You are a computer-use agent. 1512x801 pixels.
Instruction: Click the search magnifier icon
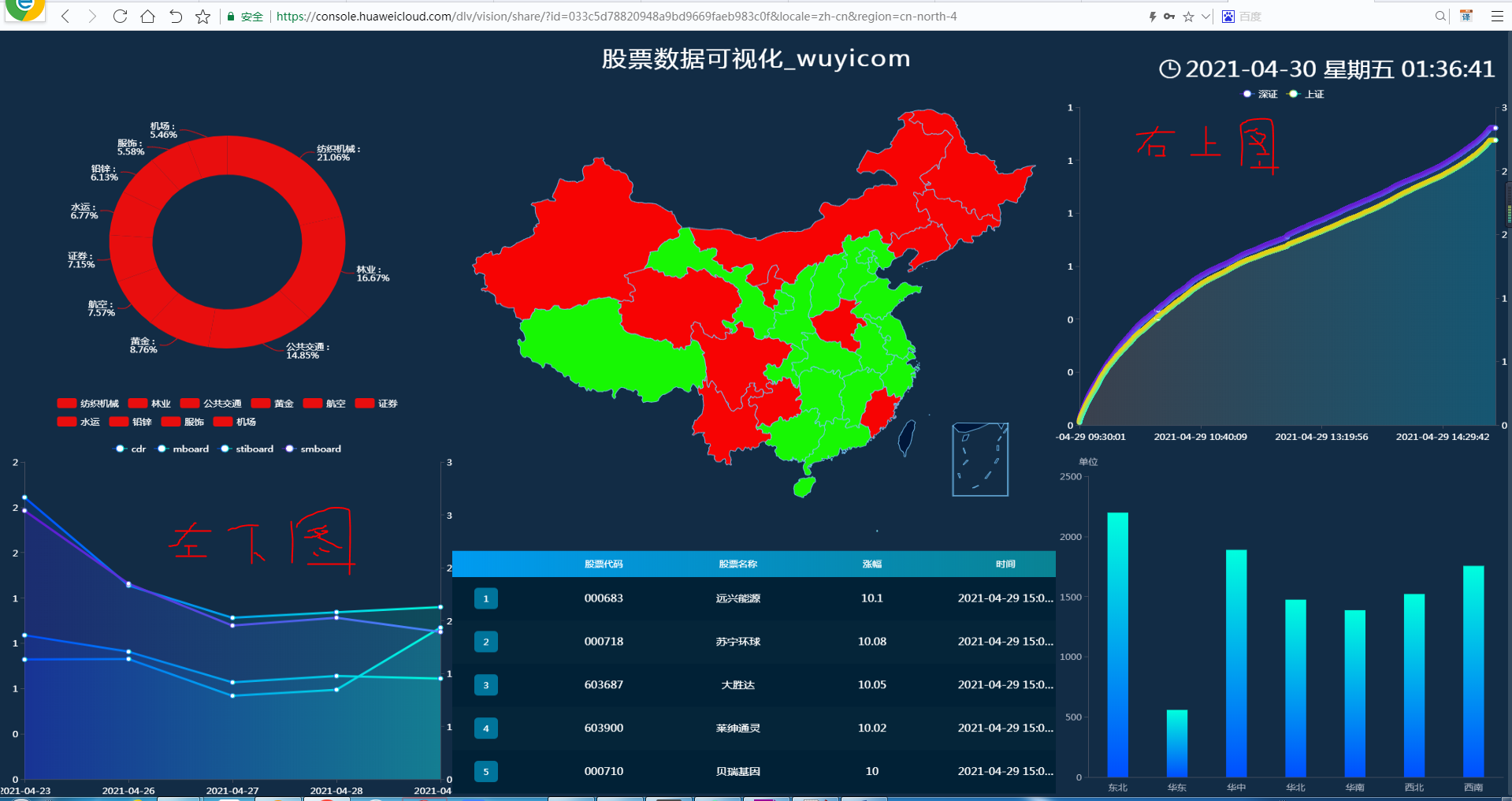point(1440,16)
